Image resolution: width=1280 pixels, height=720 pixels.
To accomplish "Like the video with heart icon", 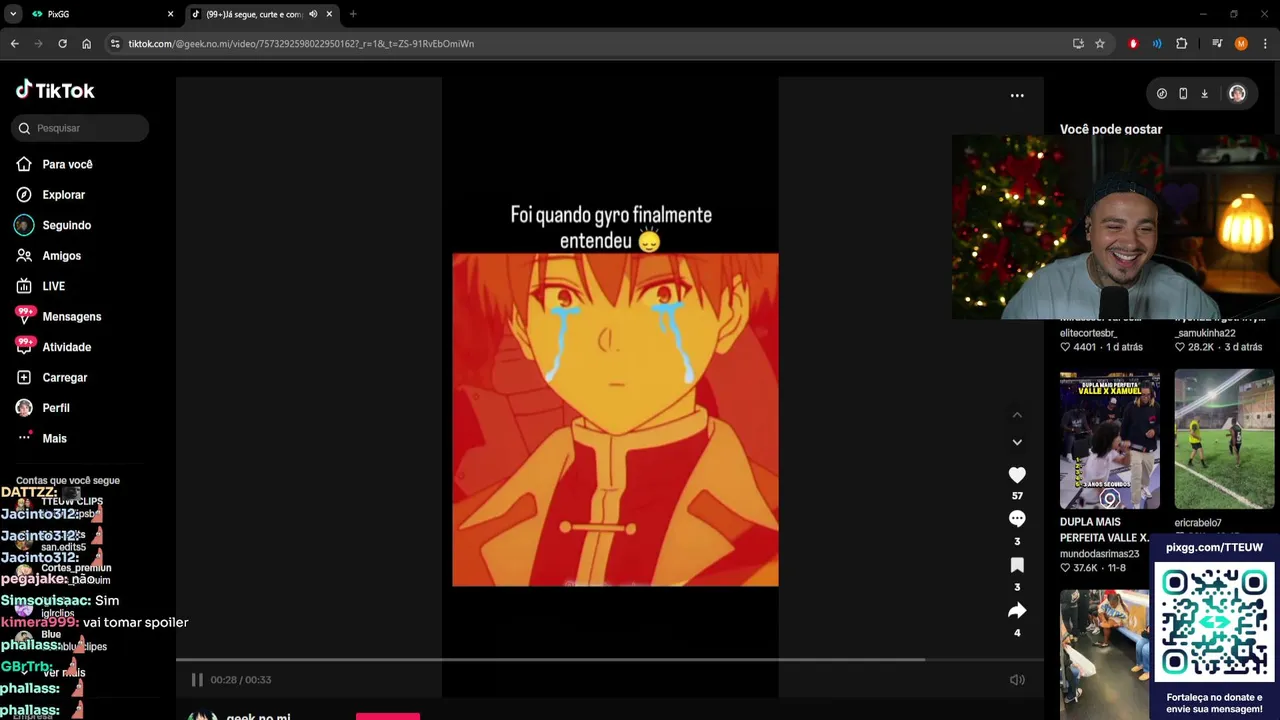I will pos(1017,475).
